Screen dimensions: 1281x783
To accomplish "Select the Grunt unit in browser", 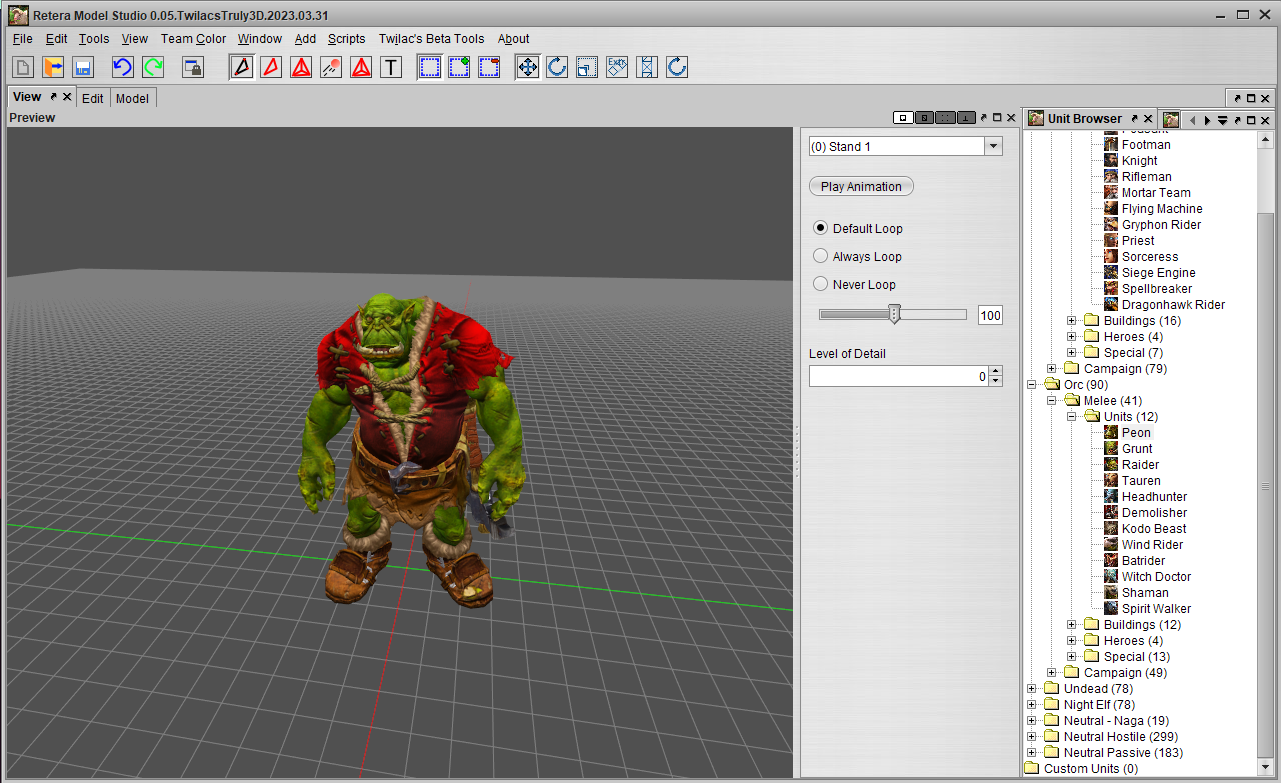I will click(x=1137, y=449).
